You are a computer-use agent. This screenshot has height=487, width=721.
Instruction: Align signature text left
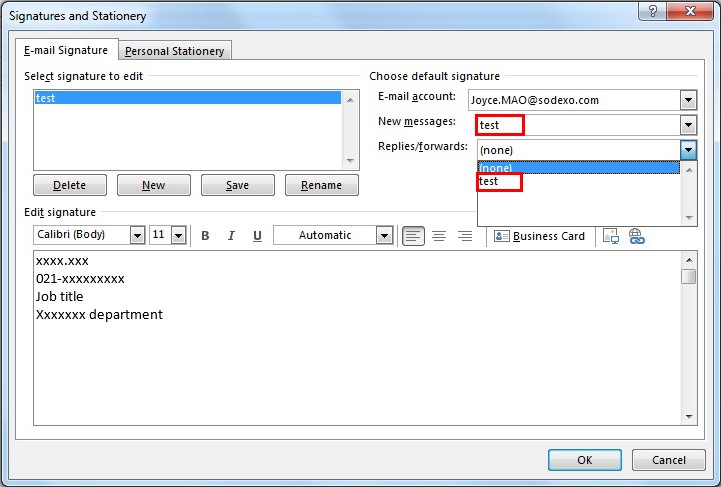tap(413, 236)
